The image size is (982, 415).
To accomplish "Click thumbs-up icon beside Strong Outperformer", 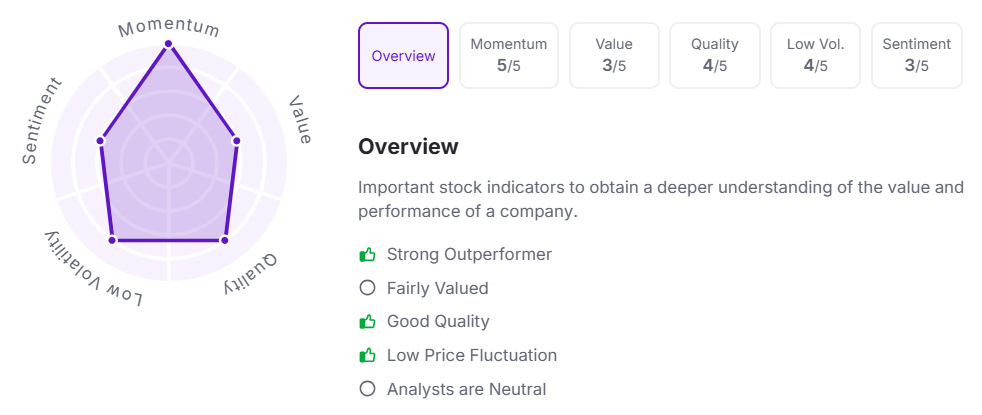I will coord(367,255).
